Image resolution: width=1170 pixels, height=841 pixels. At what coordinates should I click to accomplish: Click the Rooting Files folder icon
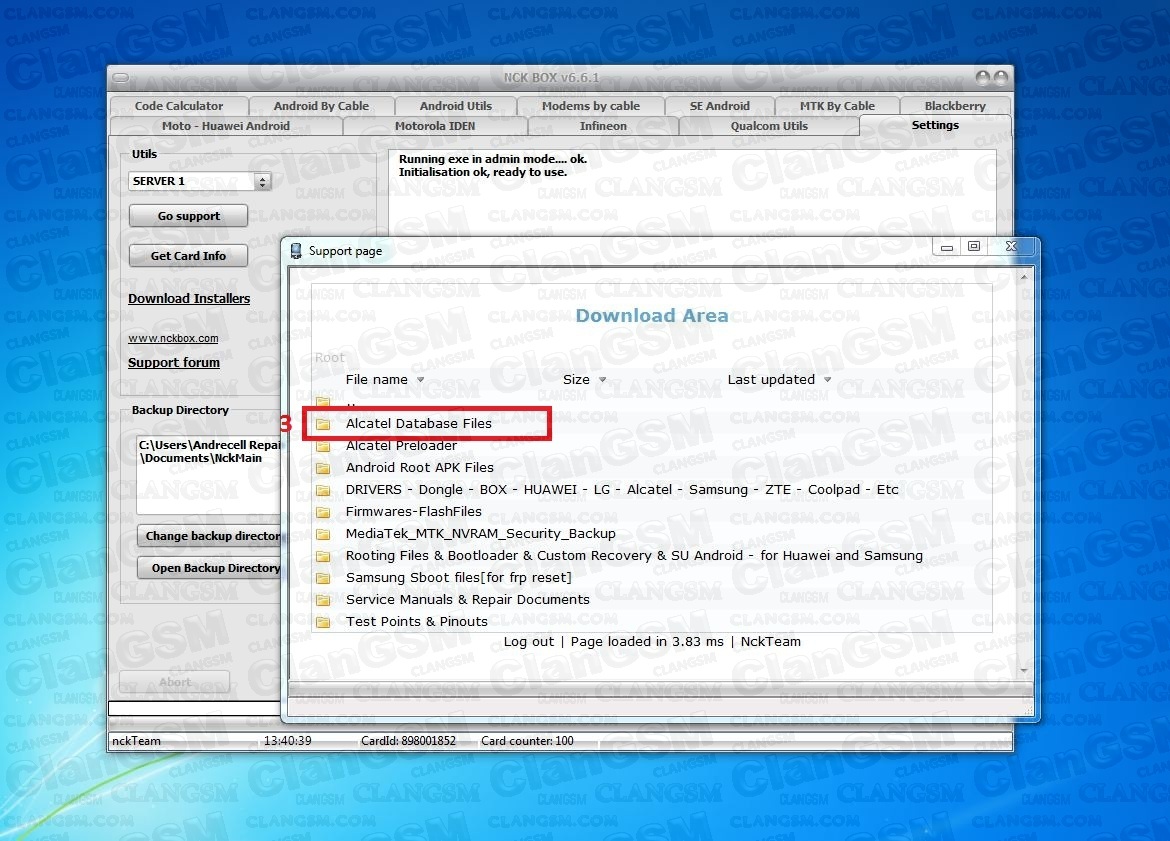coord(323,556)
